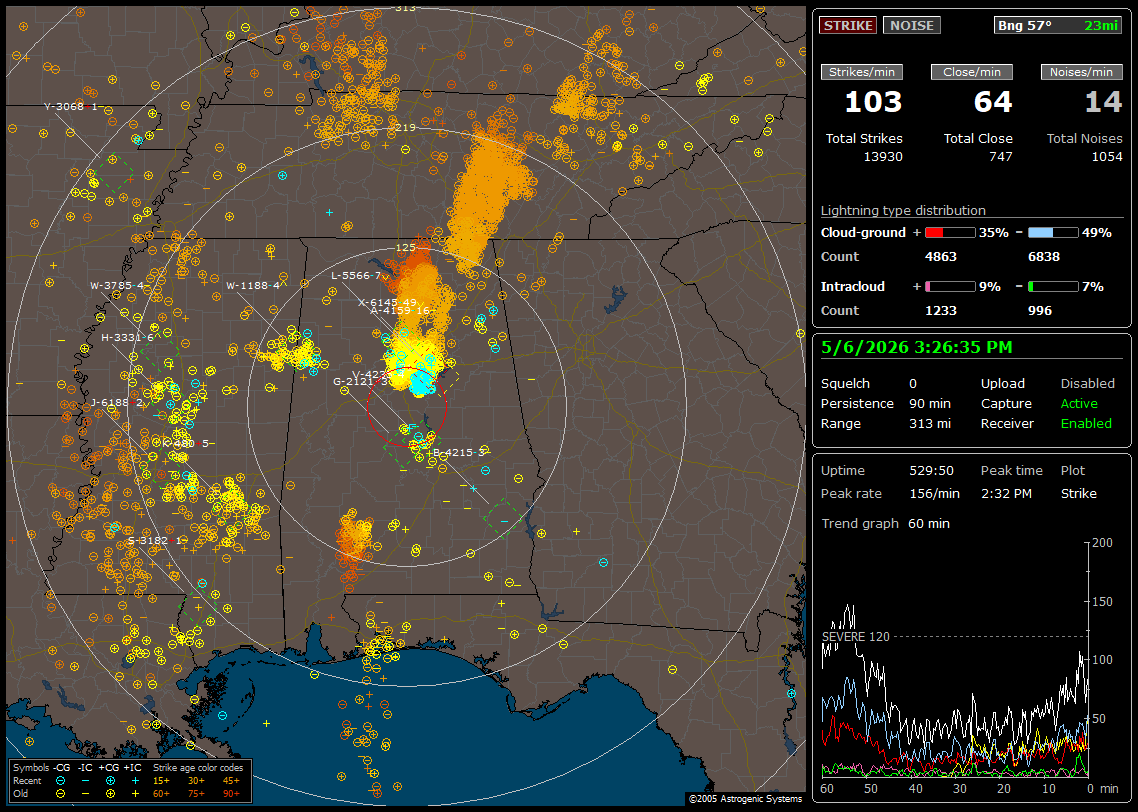Click the red range circle at map center
1138x812 pixels.
(x=406, y=407)
